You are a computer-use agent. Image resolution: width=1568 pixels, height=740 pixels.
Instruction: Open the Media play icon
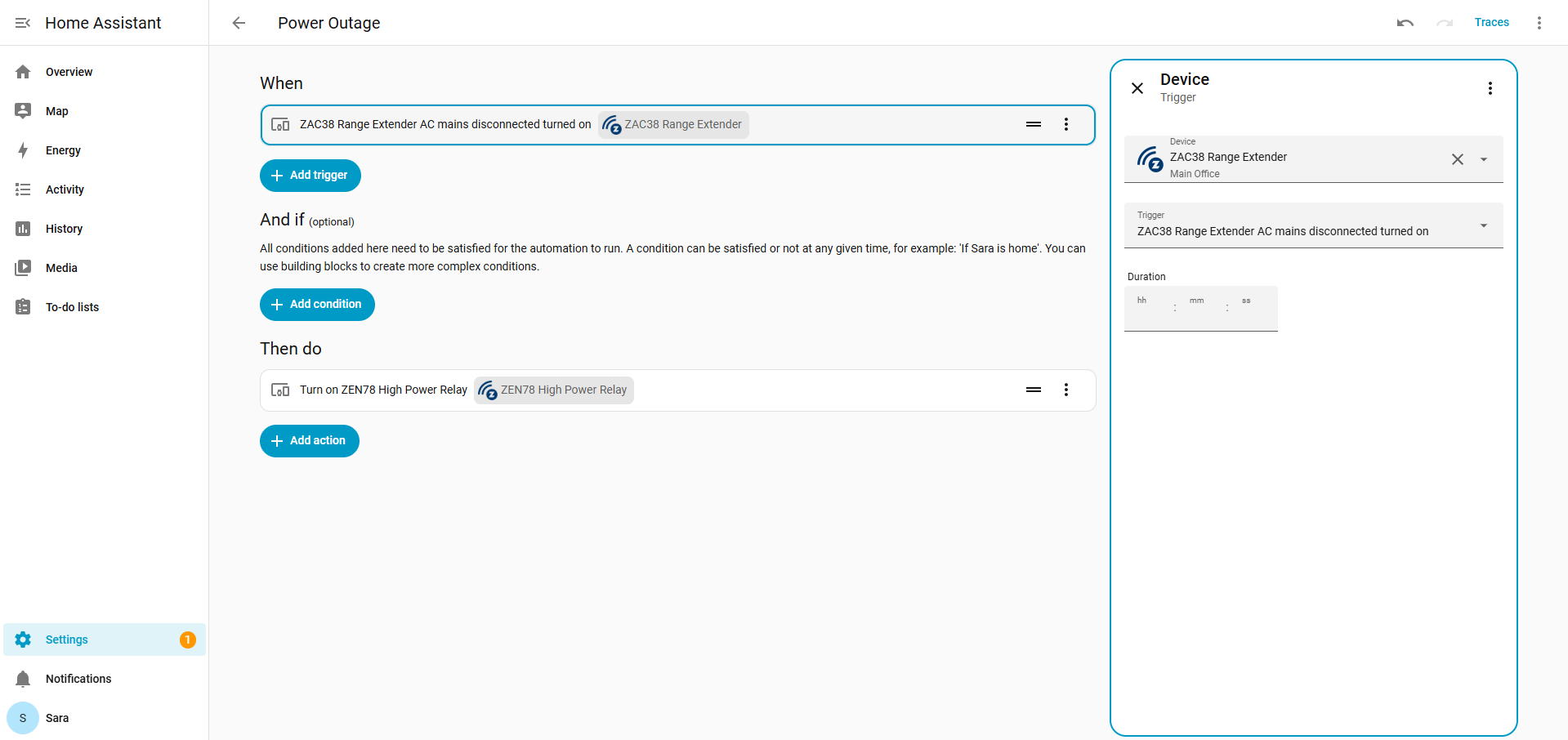23,268
